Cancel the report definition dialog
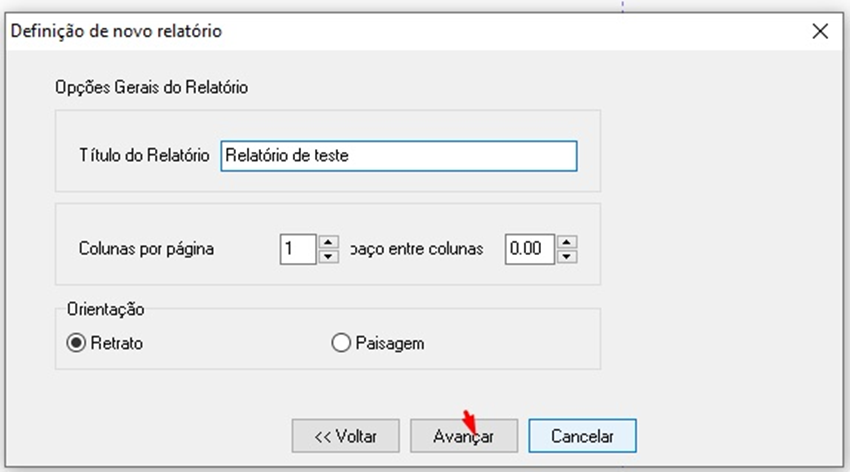The height and width of the screenshot is (472, 850). (x=582, y=436)
